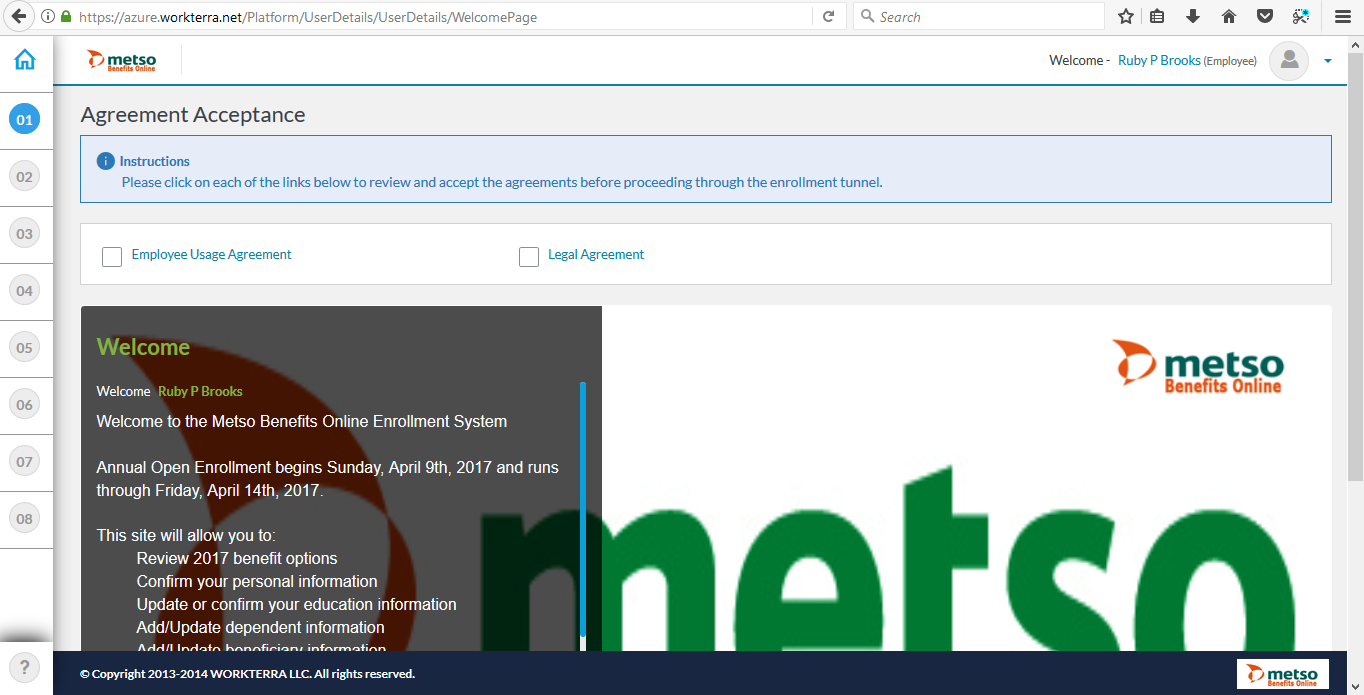1364x695 pixels.
Task: Click the sidebar home icon
Action: click(25, 60)
